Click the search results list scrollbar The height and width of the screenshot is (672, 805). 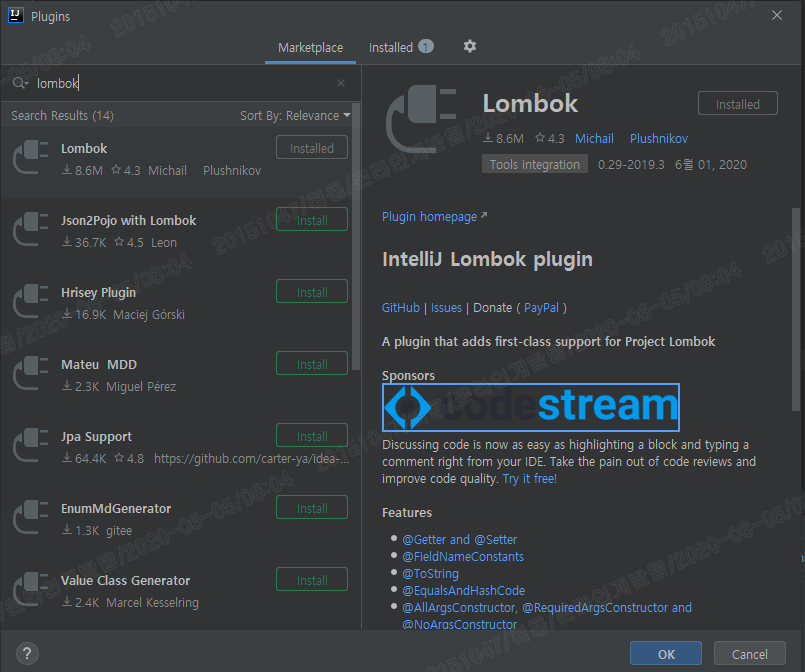point(356,237)
